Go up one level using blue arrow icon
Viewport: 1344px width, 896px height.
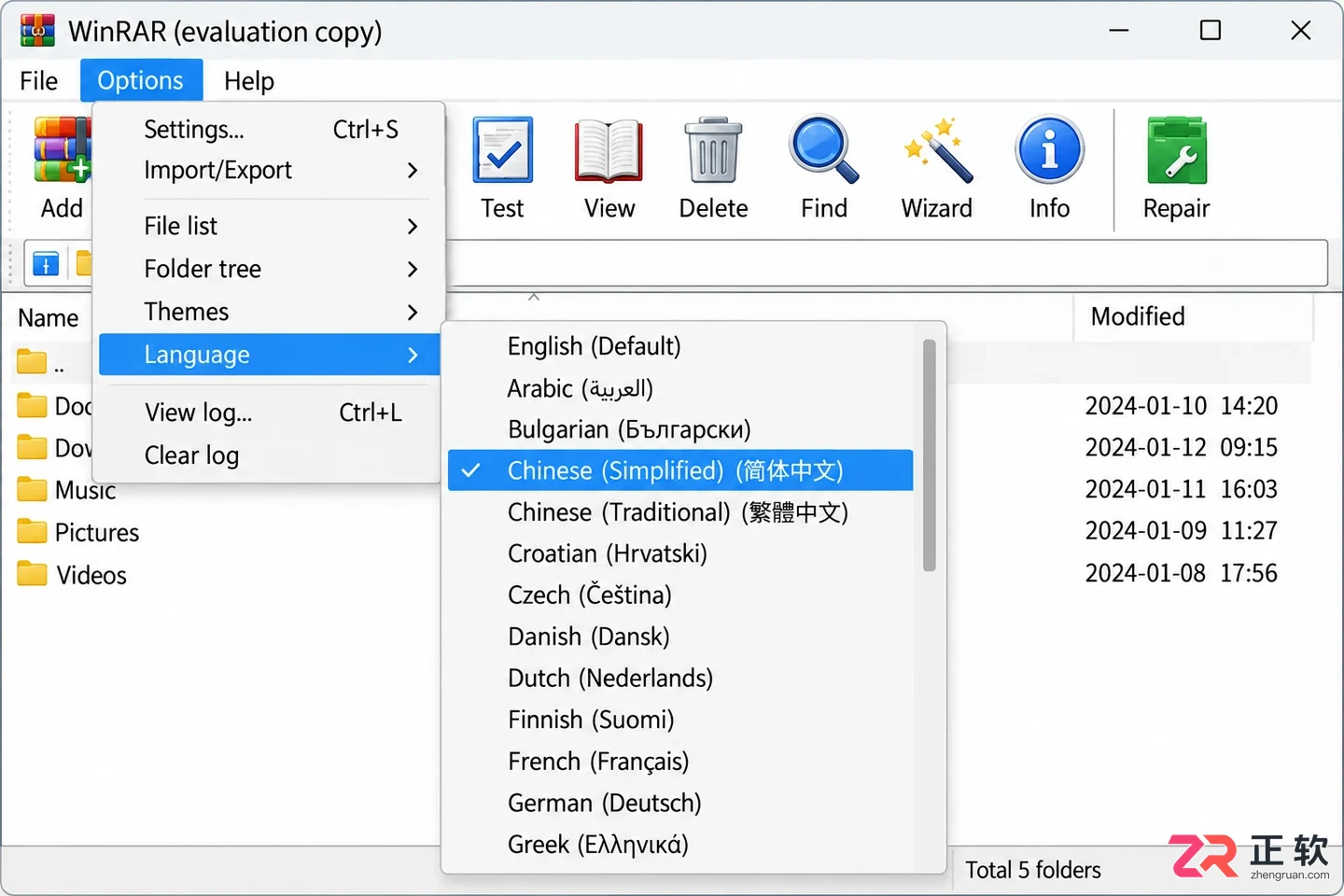tap(46, 264)
